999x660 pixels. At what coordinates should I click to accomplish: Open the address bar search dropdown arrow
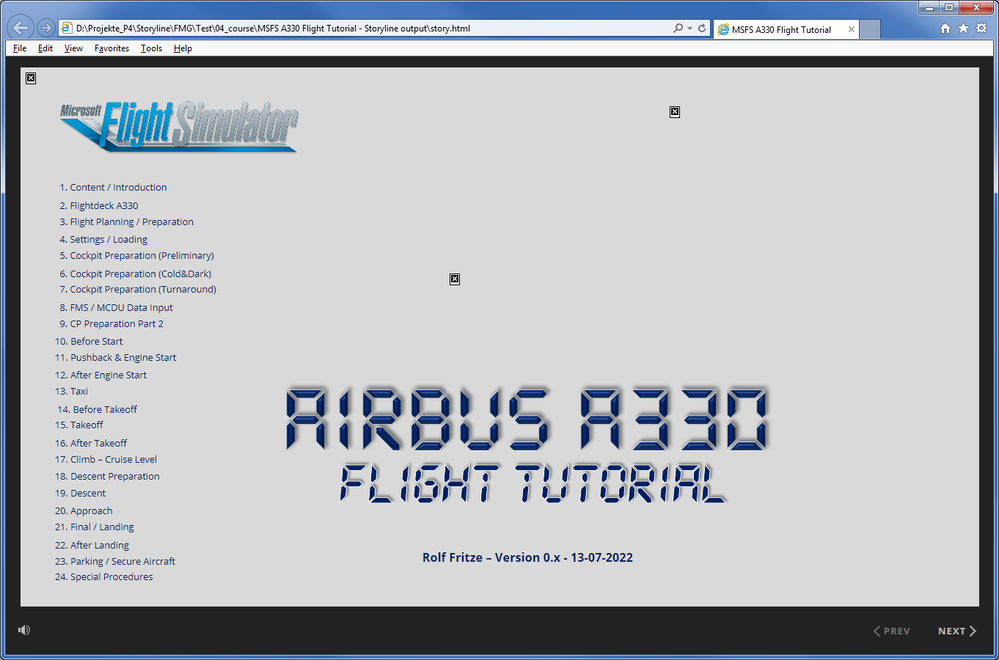click(689, 28)
